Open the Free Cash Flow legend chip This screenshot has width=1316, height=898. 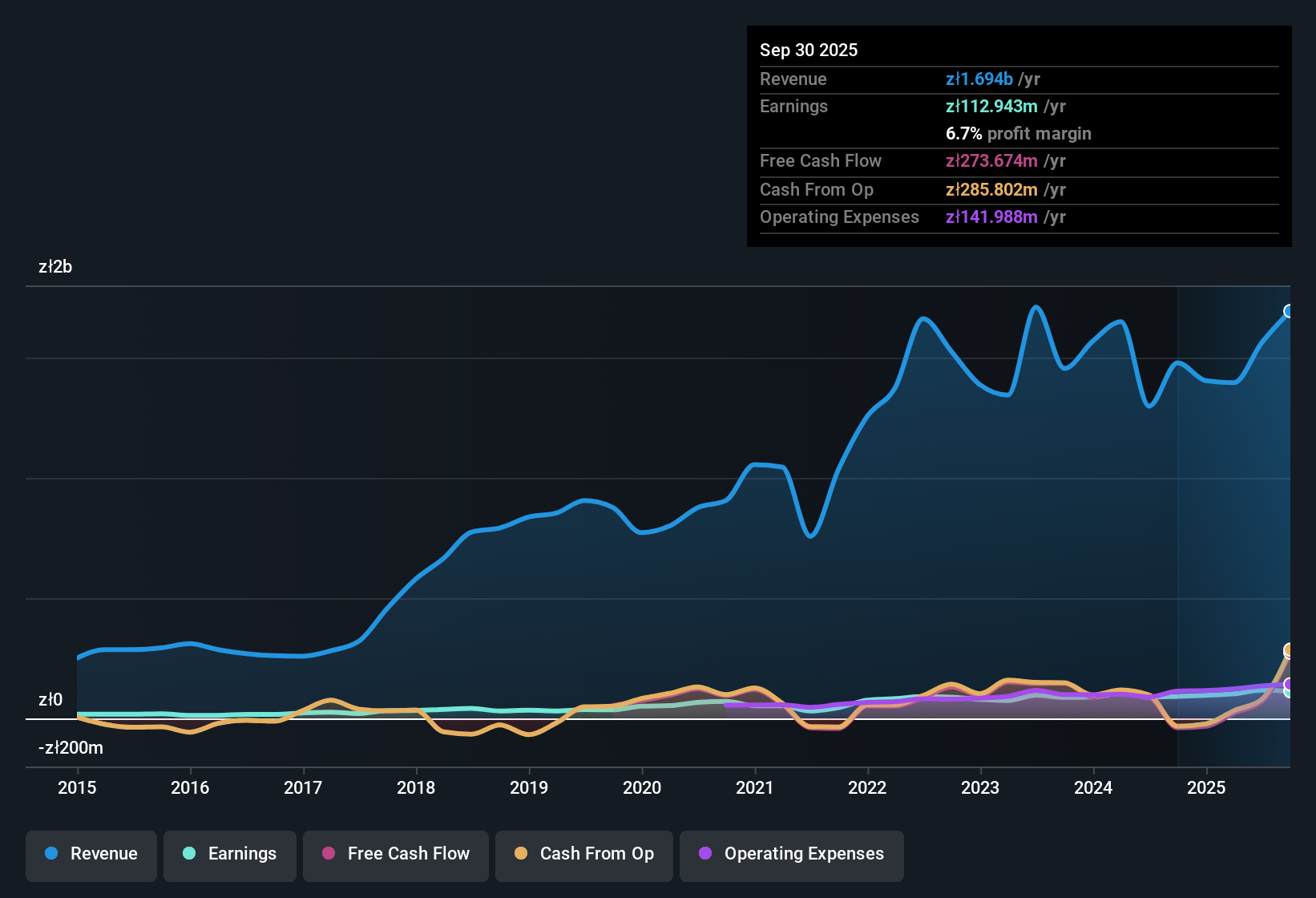point(395,855)
